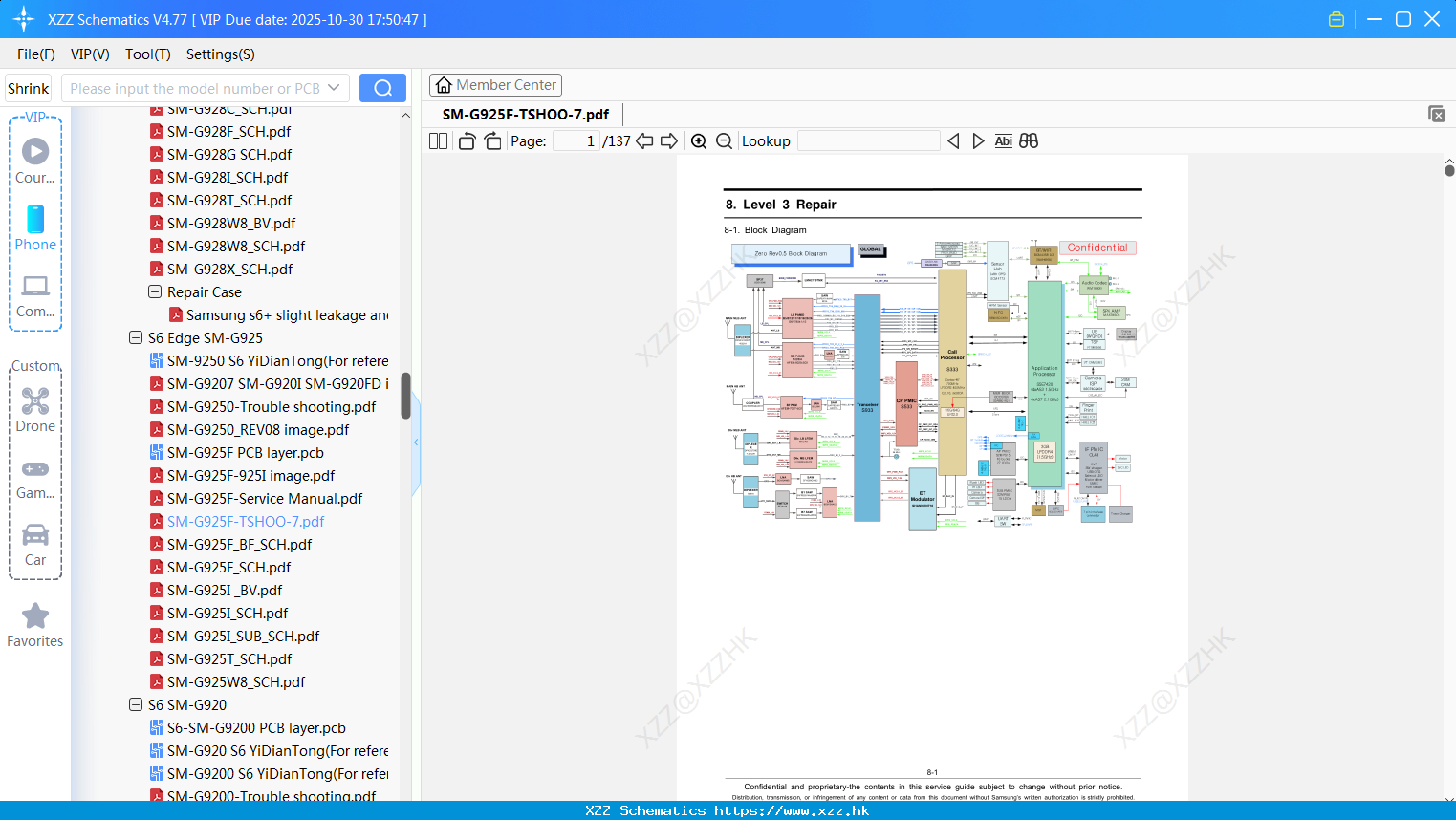Click the PDF viewer scrollbar handle
1456x820 pixels.
1449,169
